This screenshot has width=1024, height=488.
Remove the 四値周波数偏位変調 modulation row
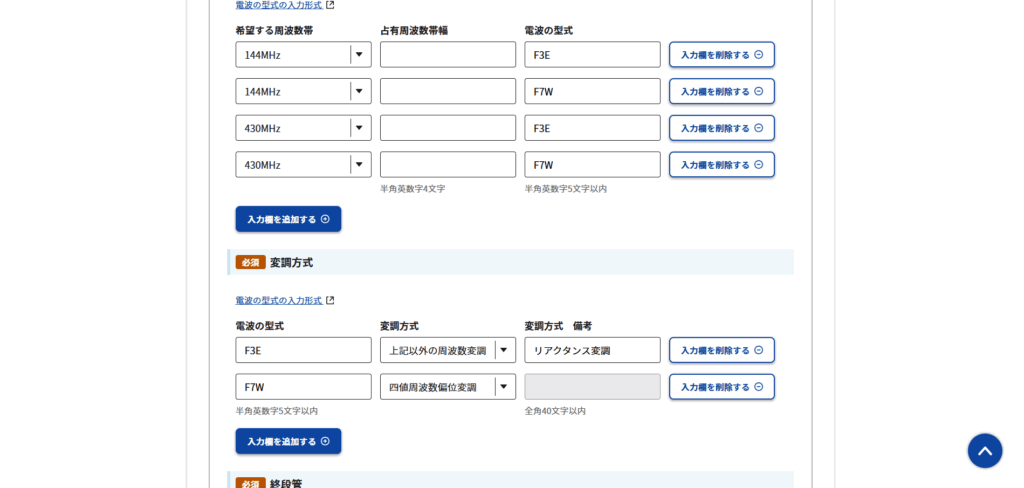click(721, 387)
